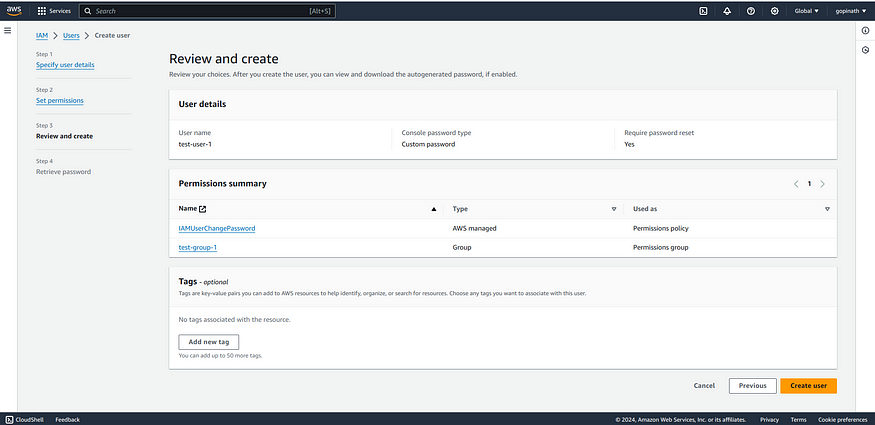The height and width of the screenshot is (425, 875).
Task: Open the help question mark icon
Action: pos(751,11)
